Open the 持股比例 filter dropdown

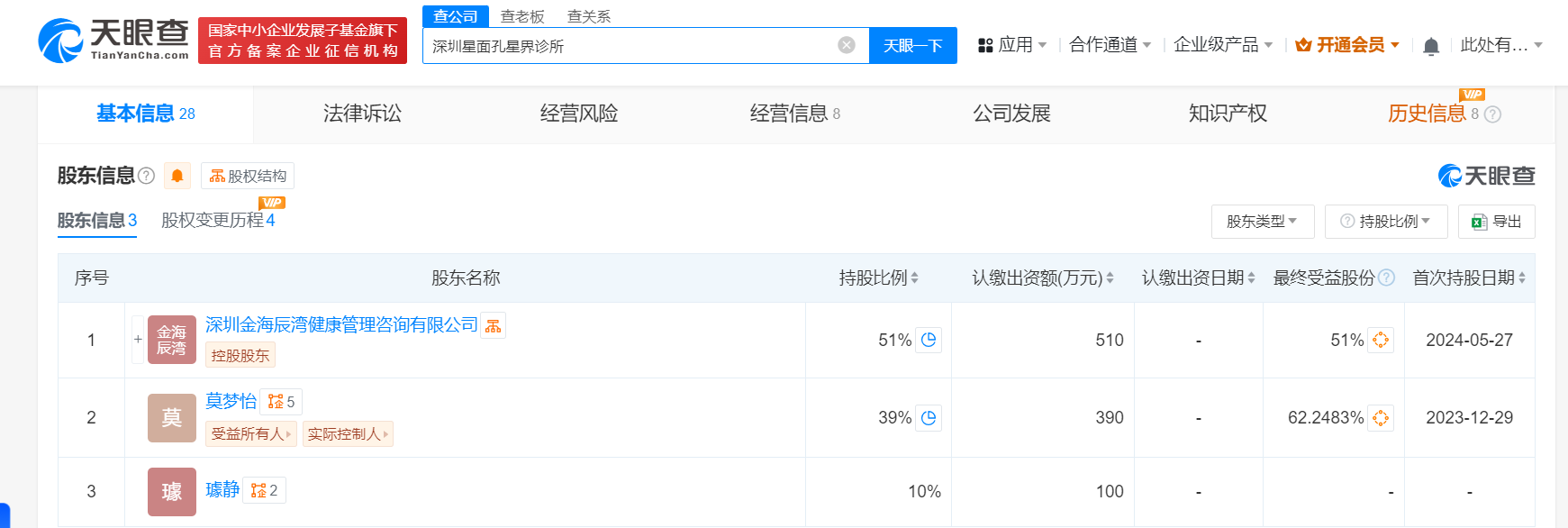tap(1386, 222)
